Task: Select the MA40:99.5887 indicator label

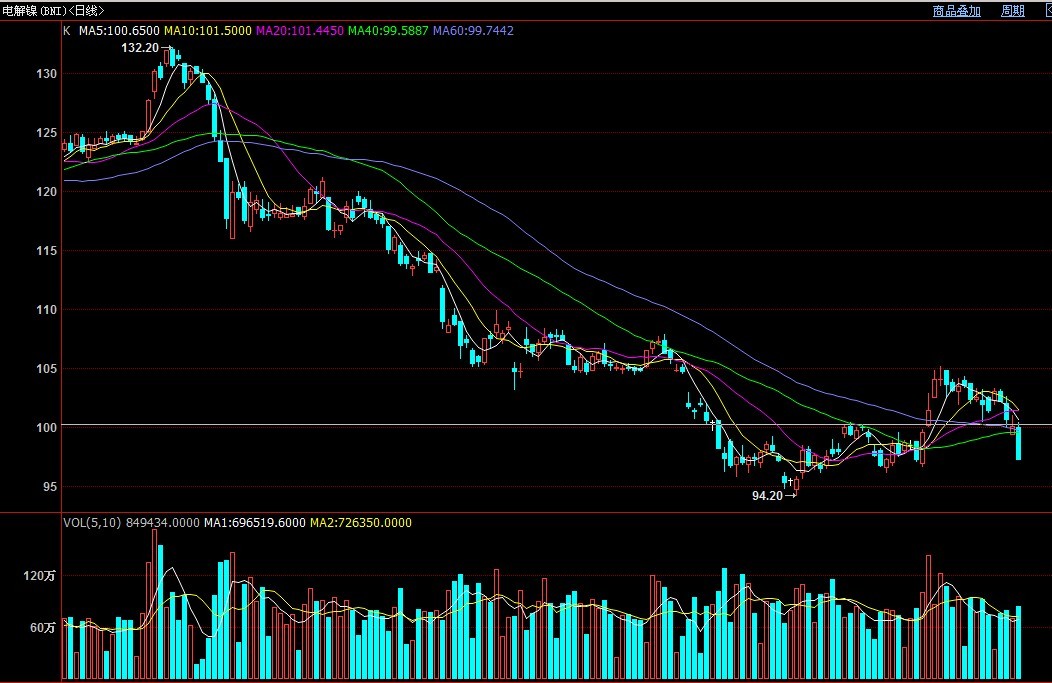Action: (388, 31)
